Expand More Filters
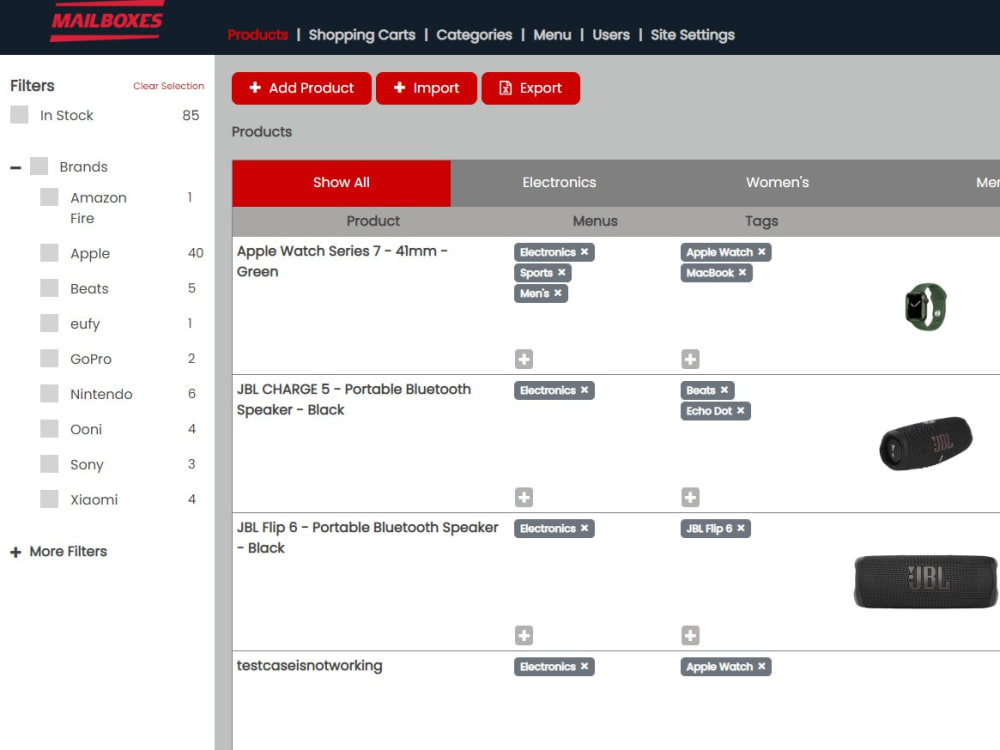 coord(59,552)
